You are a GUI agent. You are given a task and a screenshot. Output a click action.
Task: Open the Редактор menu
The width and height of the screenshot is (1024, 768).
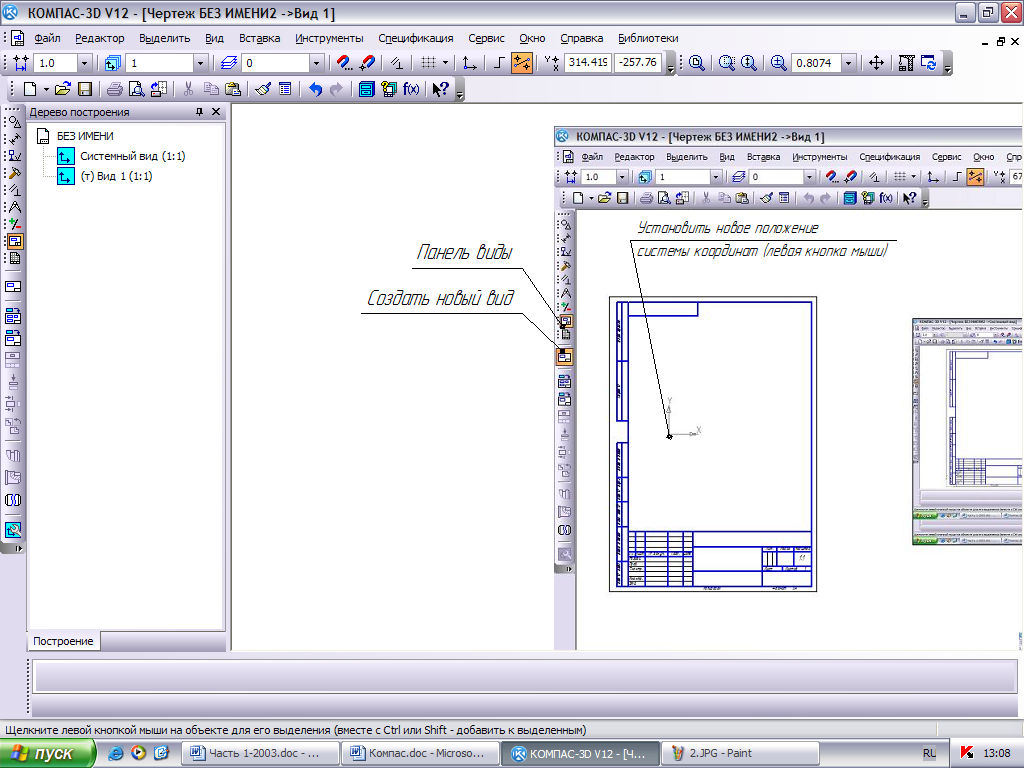pos(99,39)
